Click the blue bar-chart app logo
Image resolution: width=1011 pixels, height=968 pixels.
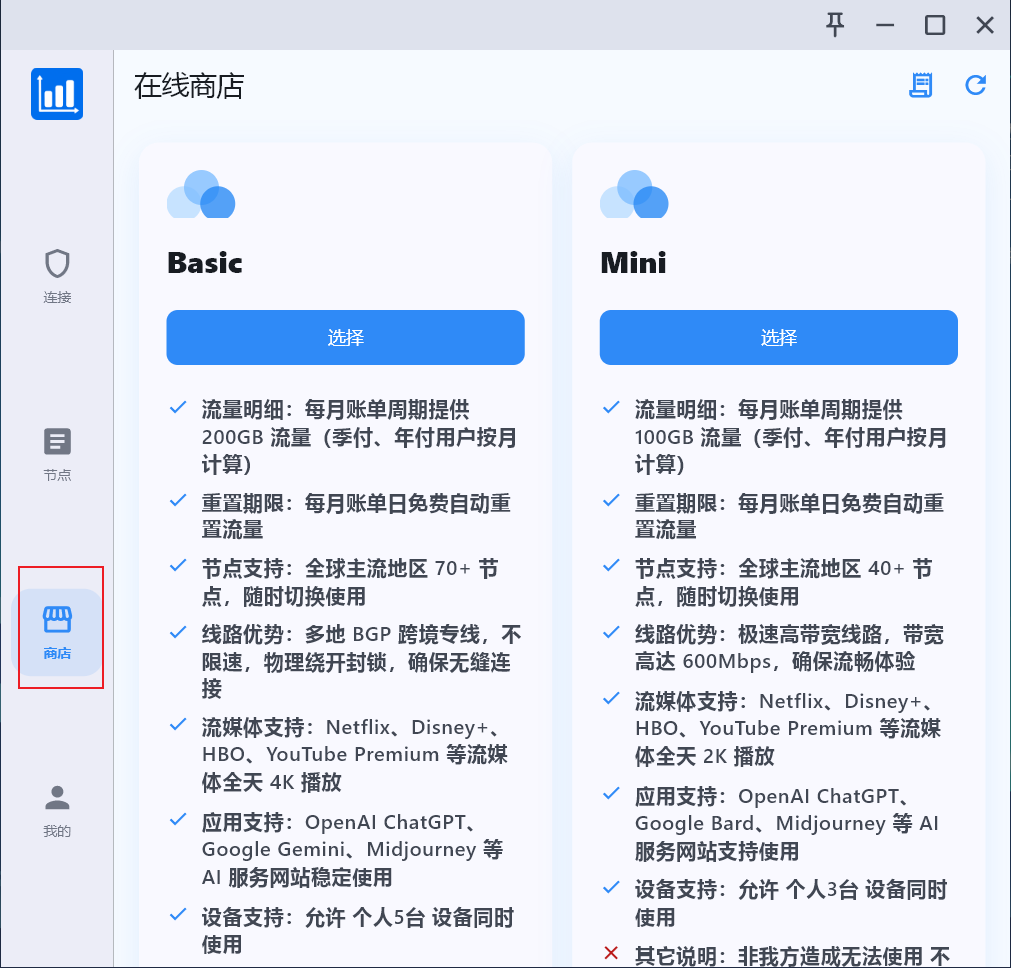[57, 94]
